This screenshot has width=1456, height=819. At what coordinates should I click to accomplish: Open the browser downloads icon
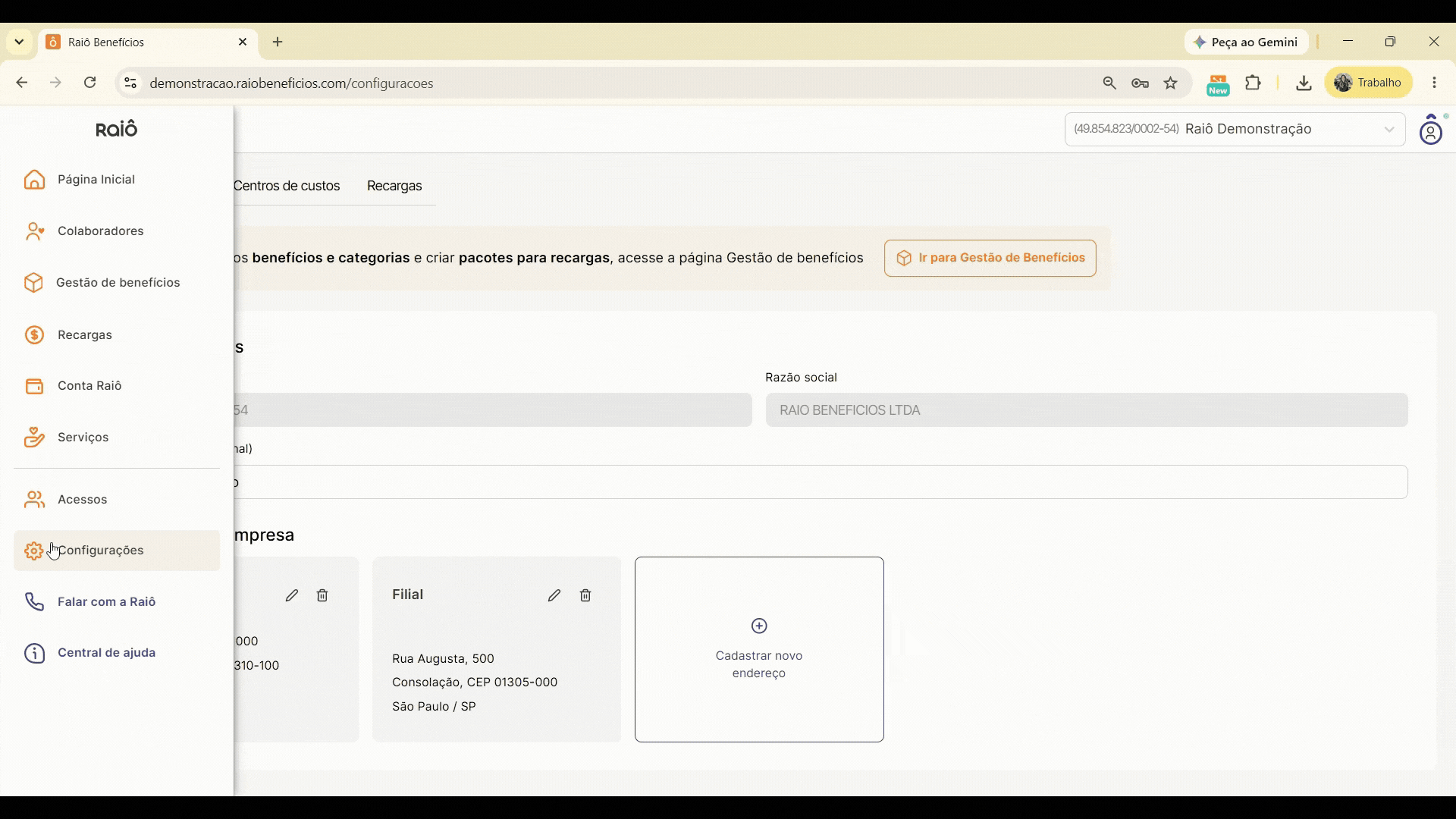[x=1304, y=83]
